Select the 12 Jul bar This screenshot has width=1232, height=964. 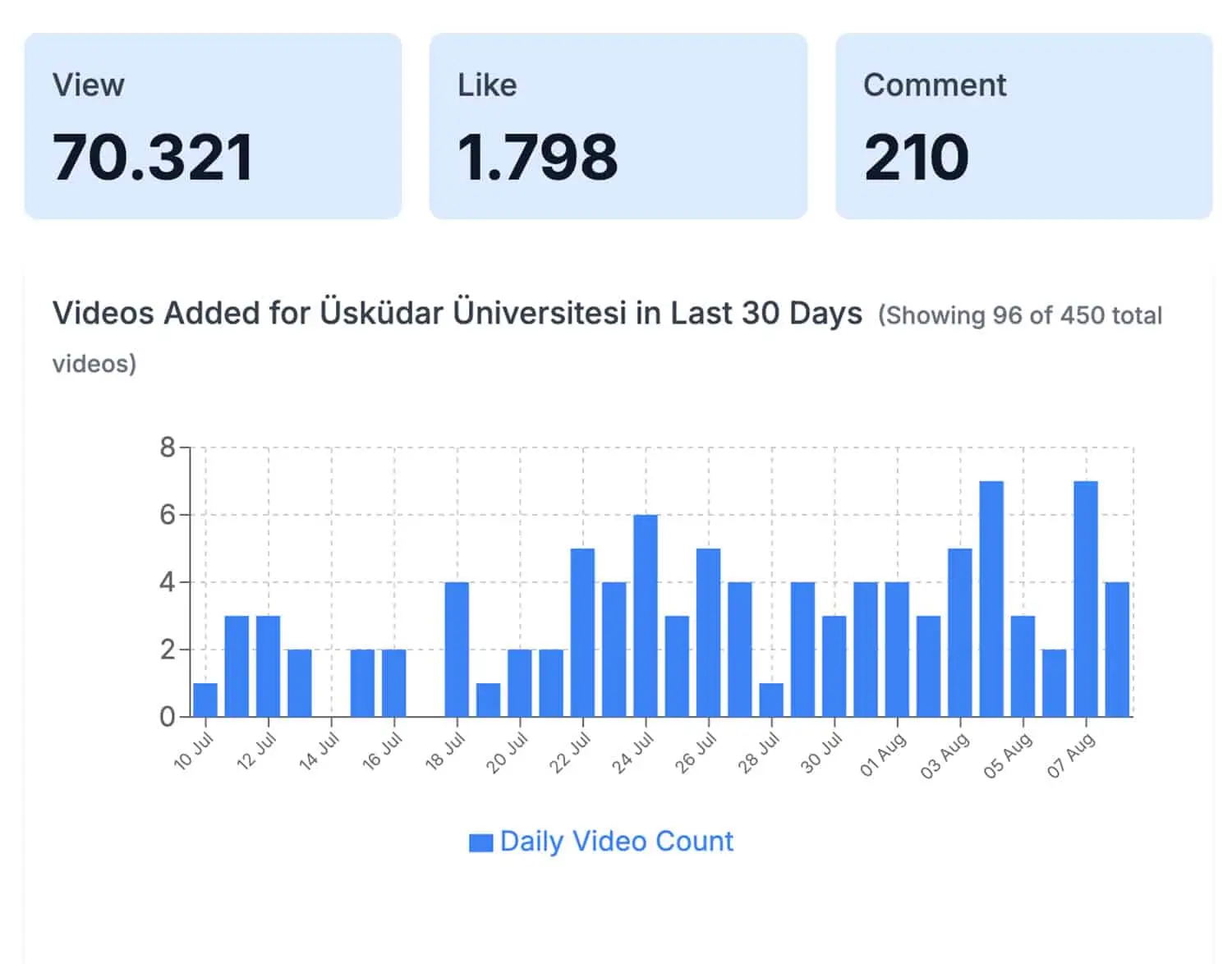point(268,666)
